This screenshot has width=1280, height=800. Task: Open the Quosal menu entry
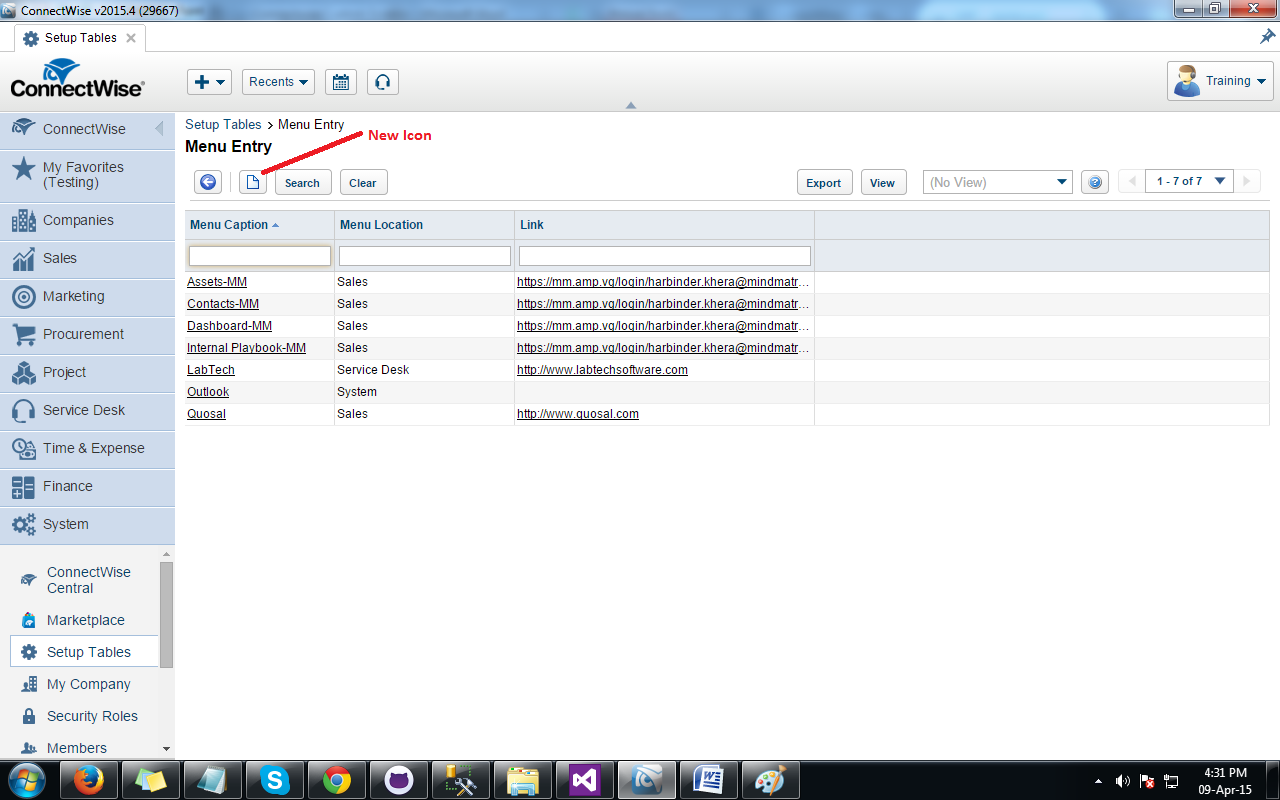click(206, 414)
